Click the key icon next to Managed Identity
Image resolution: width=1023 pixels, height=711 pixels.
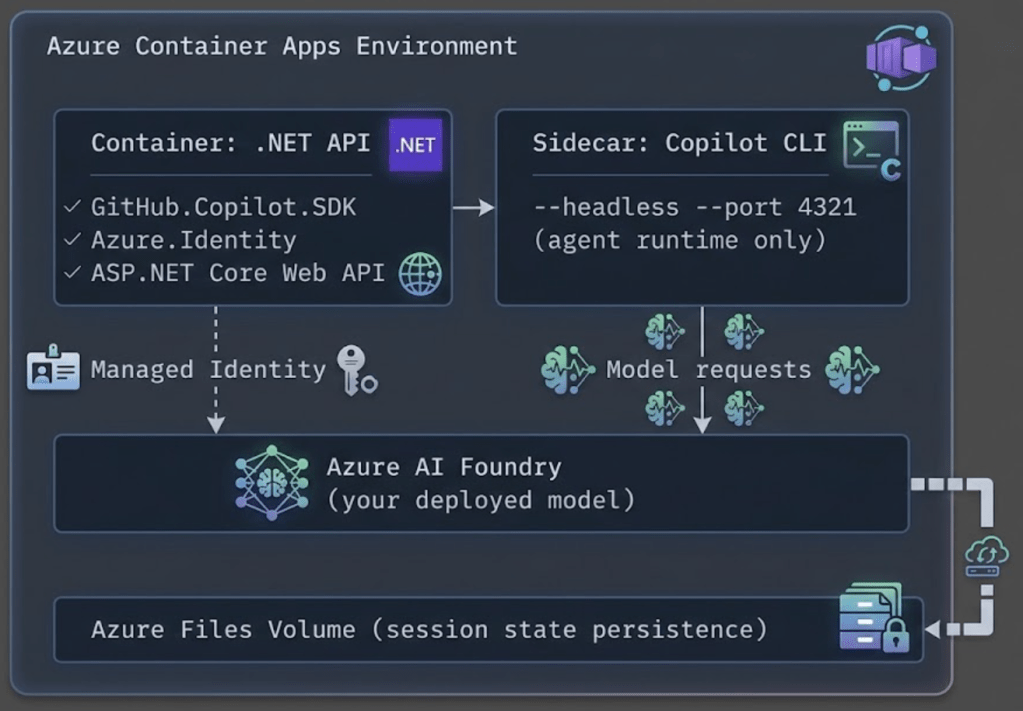355,369
